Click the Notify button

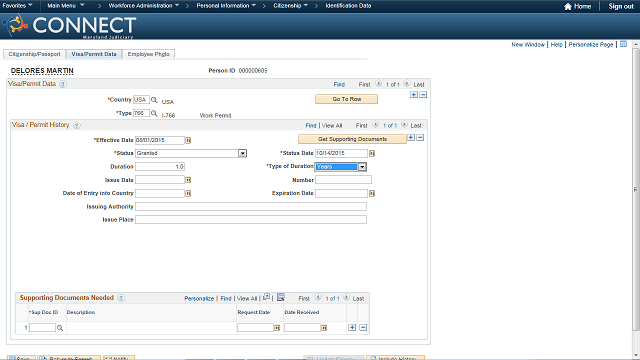tap(119, 358)
